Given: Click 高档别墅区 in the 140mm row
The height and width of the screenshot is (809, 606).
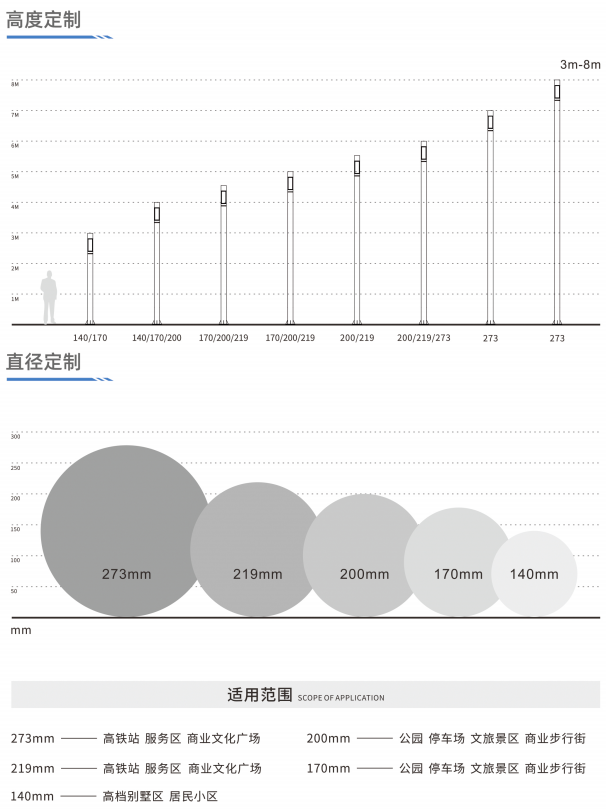Looking at the screenshot, I should [133, 796].
